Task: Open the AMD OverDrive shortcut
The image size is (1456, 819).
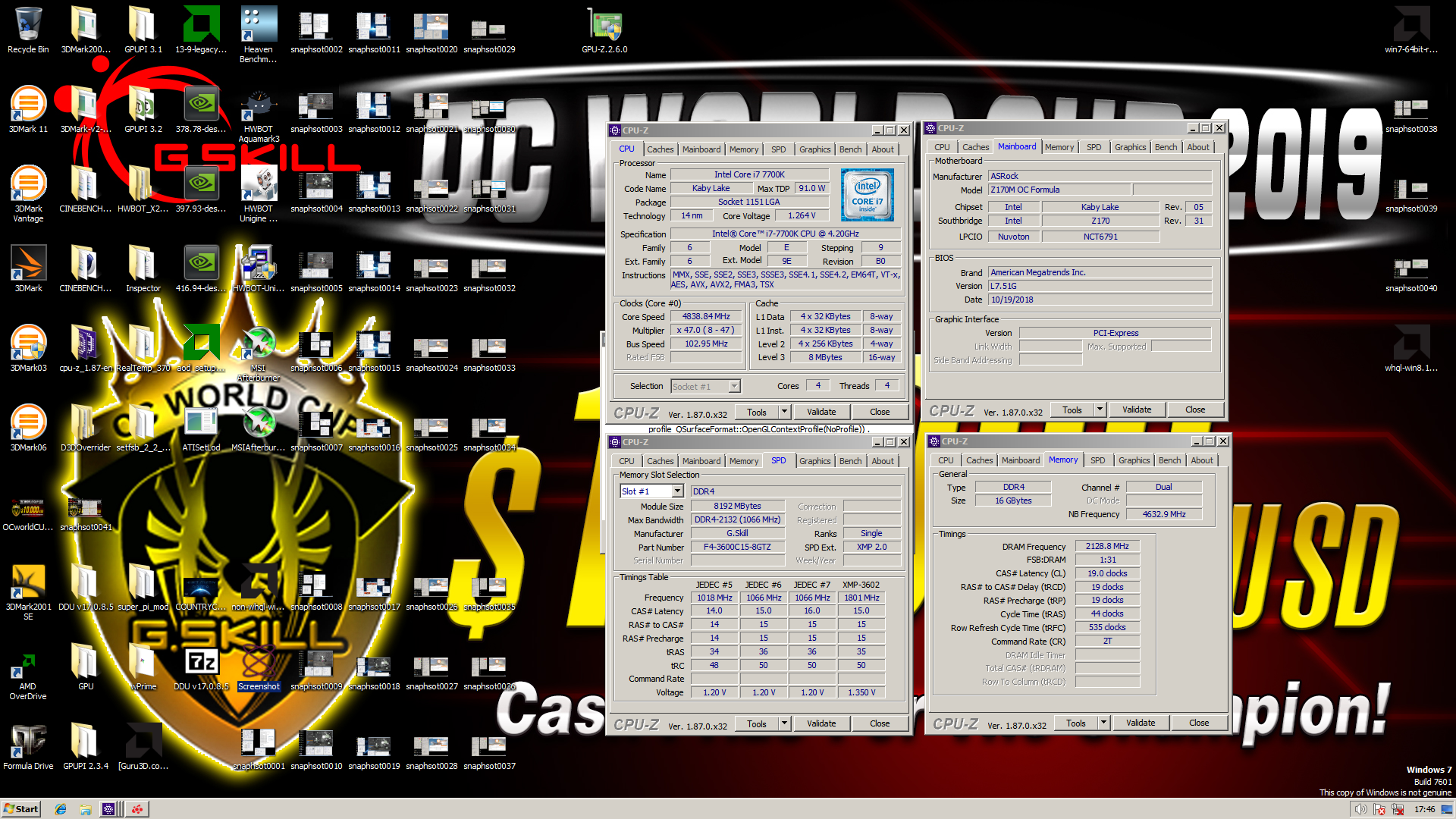Action: pos(28,676)
